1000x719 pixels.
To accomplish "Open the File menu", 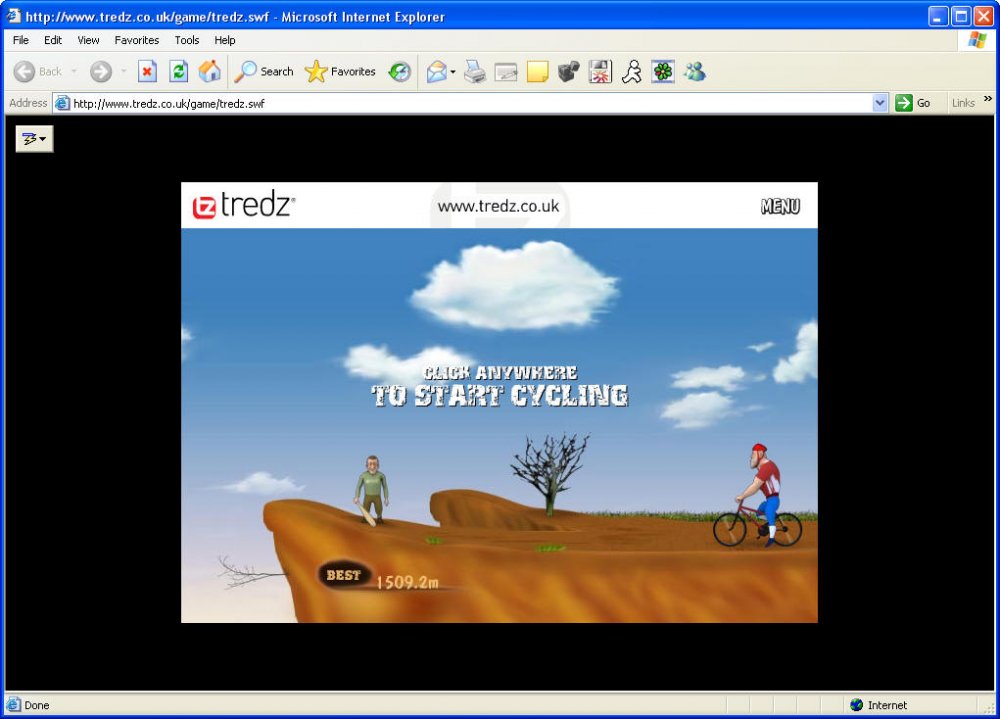I will [x=21, y=40].
